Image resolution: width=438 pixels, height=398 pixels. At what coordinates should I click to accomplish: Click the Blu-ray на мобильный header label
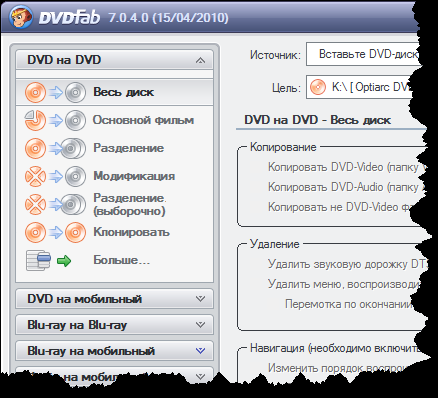[91, 351]
